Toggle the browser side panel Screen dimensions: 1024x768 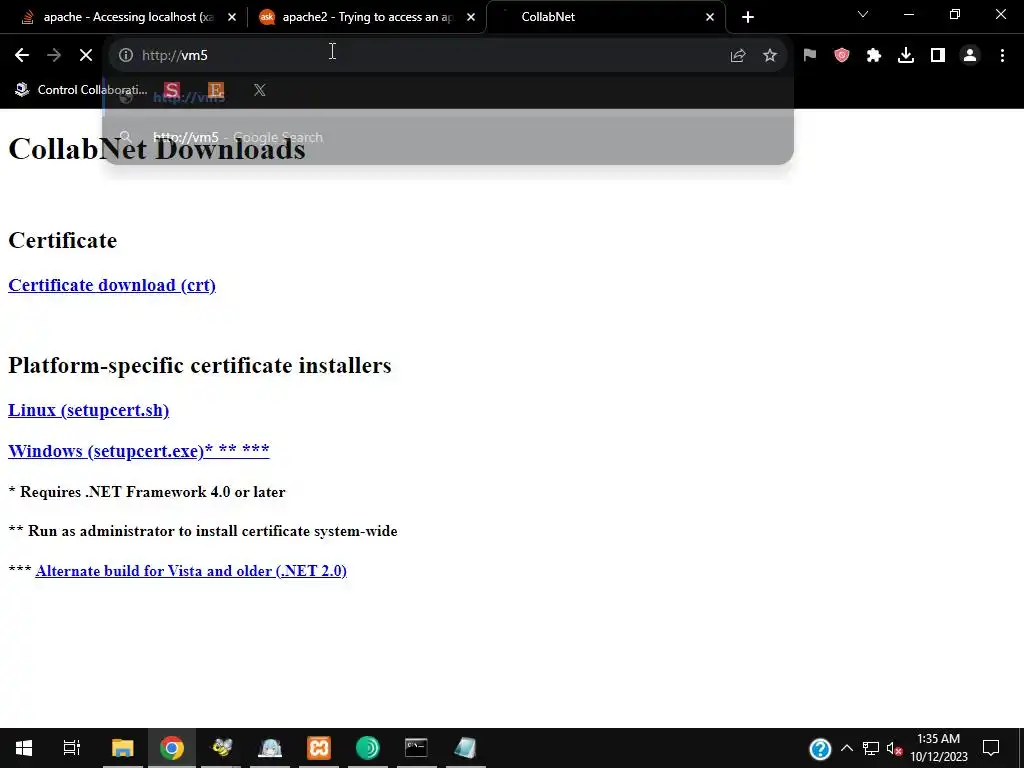click(x=938, y=56)
